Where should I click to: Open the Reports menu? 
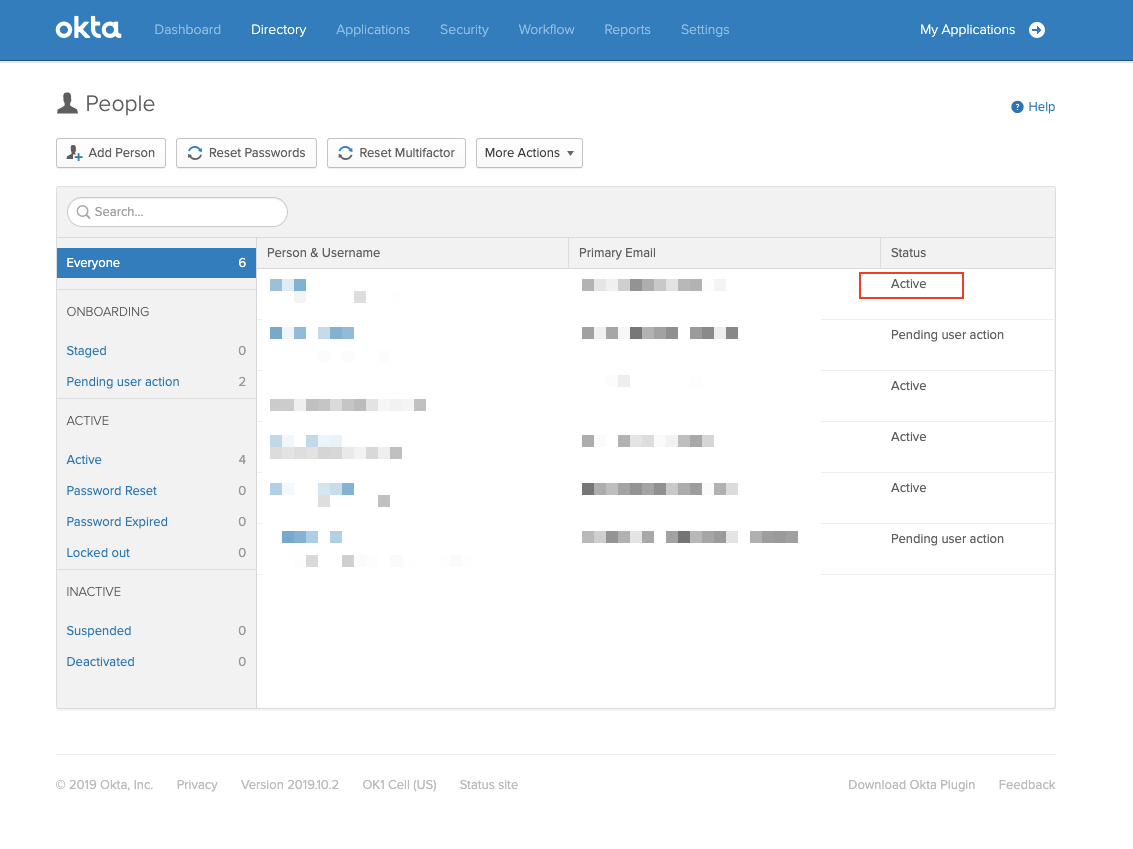(627, 30)
